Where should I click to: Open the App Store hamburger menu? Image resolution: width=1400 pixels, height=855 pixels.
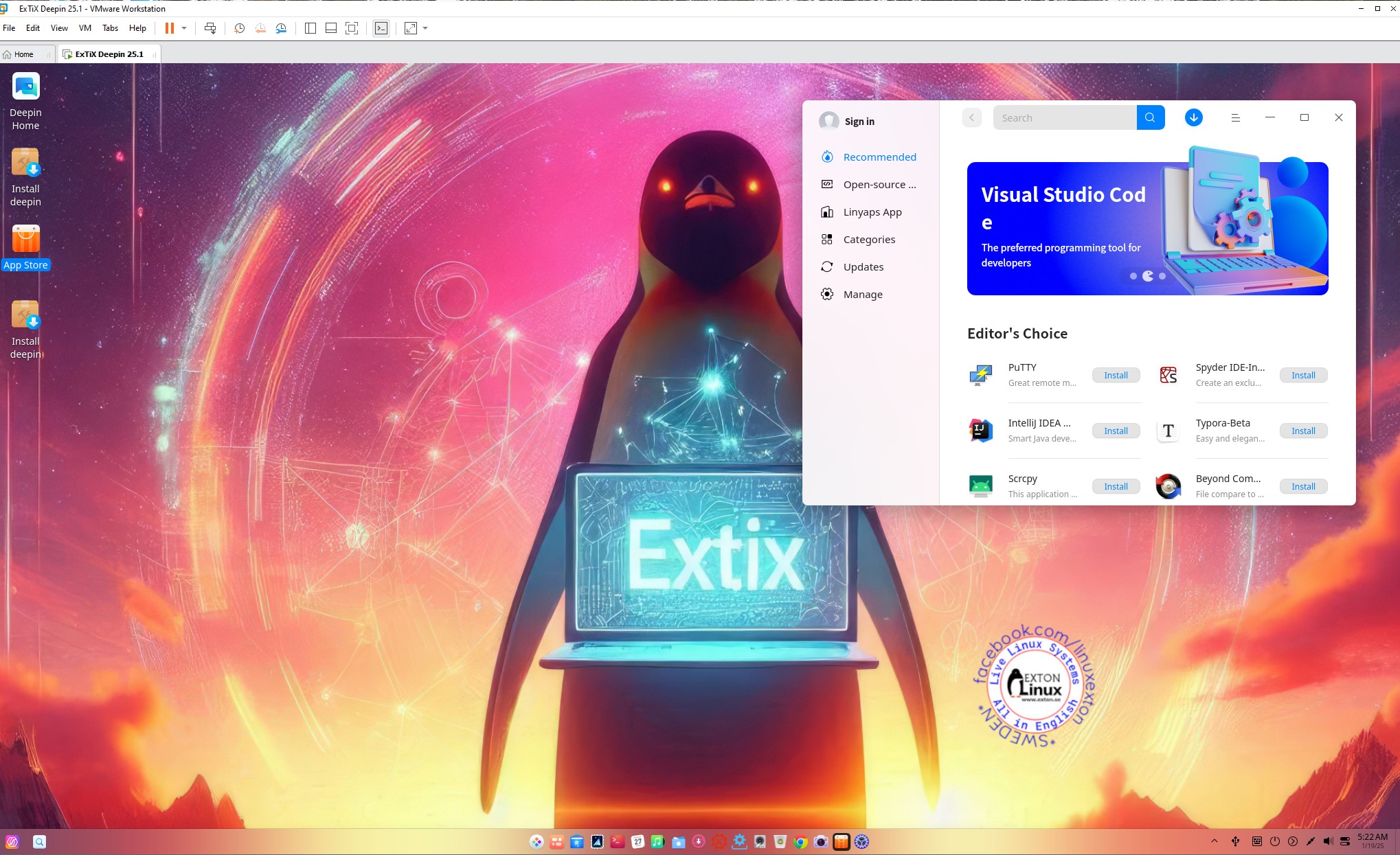click(x=1235, y=117)
